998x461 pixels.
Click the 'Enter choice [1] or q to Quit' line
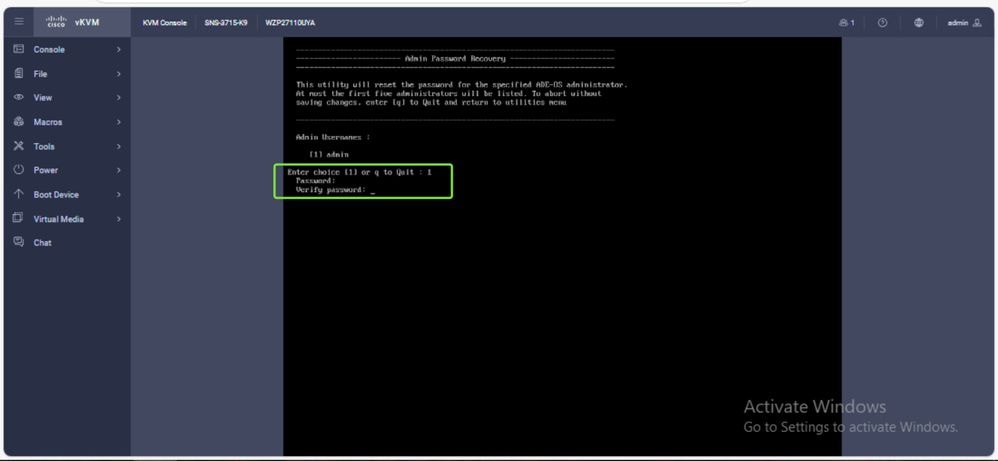click(x=359, y=173)
